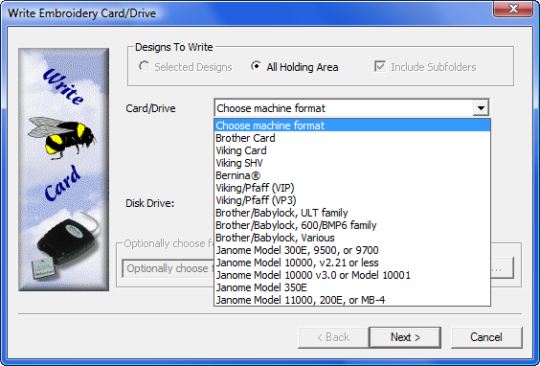Close the Write Embroidery Card/Drive dialog

click(513, 9)
